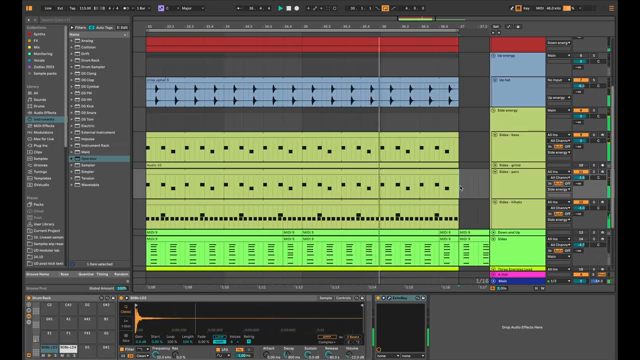
Task: Adjust the filter Frequency knob
Action: 156,356
